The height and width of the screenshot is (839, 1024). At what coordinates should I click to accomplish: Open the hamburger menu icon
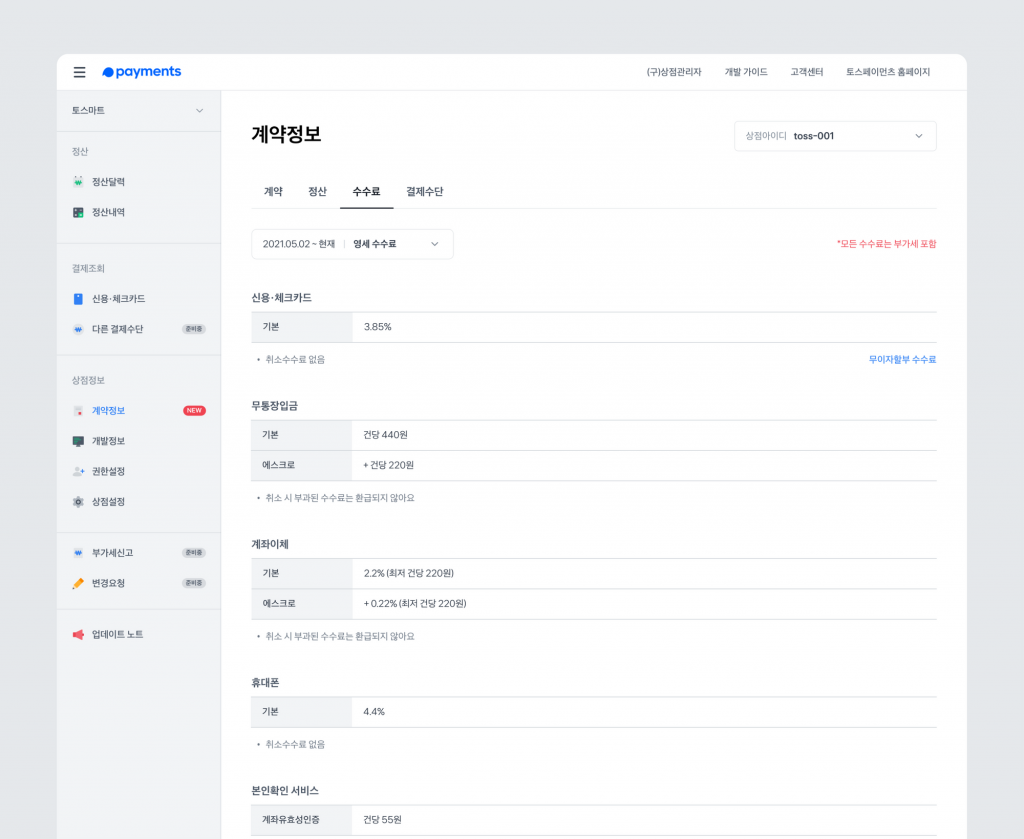(x=79, y=72)
